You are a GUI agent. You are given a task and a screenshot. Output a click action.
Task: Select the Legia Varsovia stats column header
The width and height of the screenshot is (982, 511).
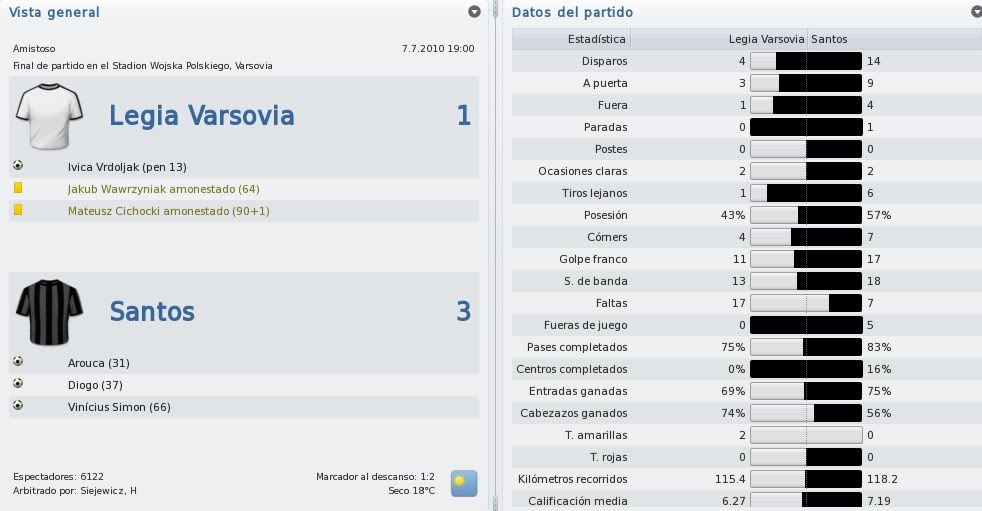click(767, 39)
